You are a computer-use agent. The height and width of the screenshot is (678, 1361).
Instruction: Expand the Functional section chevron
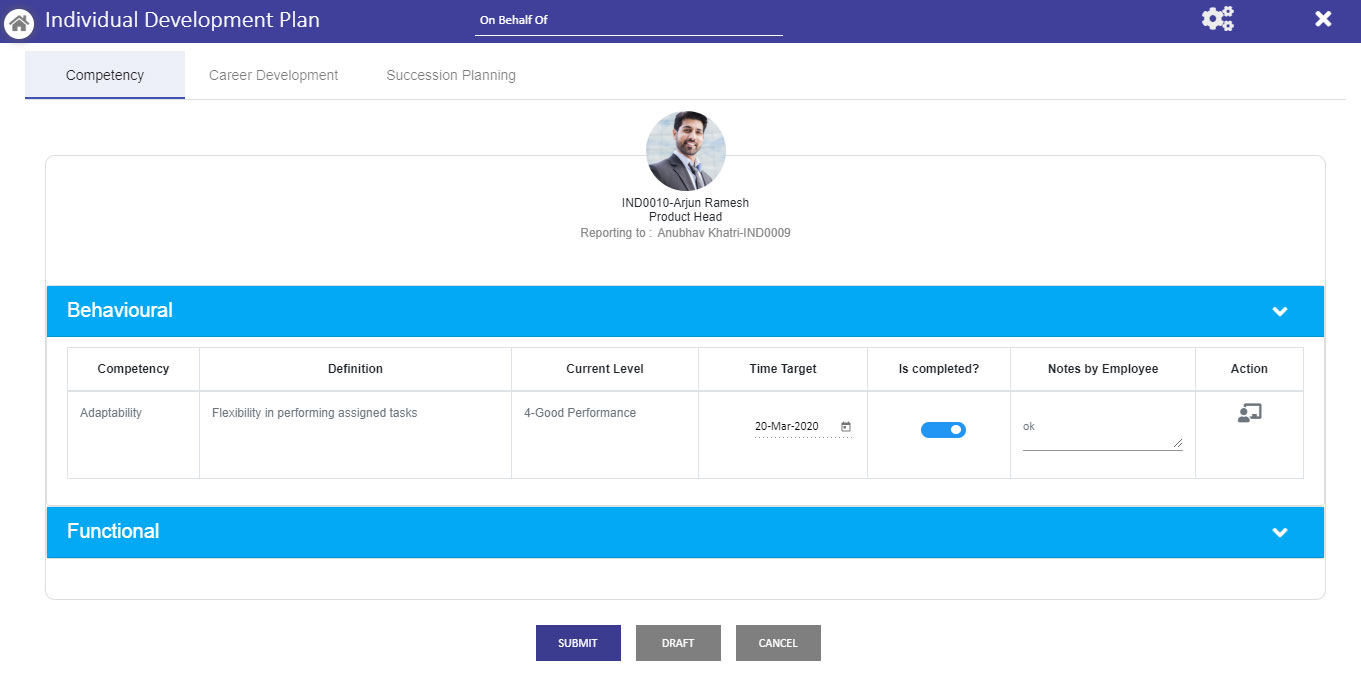1280,533
